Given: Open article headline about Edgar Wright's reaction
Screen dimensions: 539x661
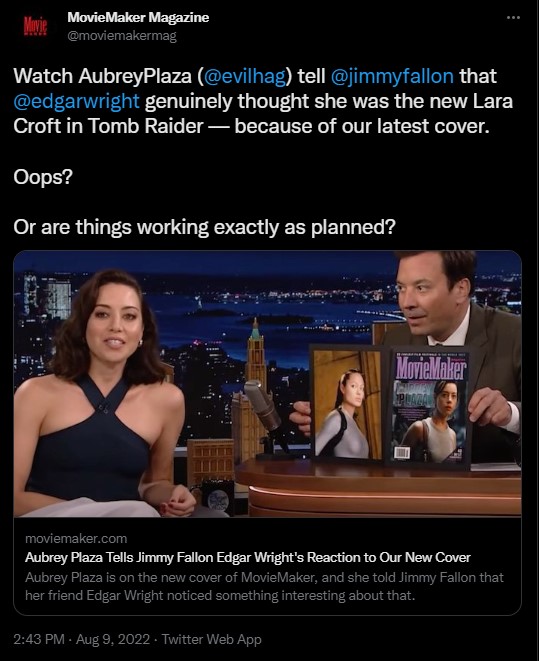Looking at the screenshot, I should point(248,557).
